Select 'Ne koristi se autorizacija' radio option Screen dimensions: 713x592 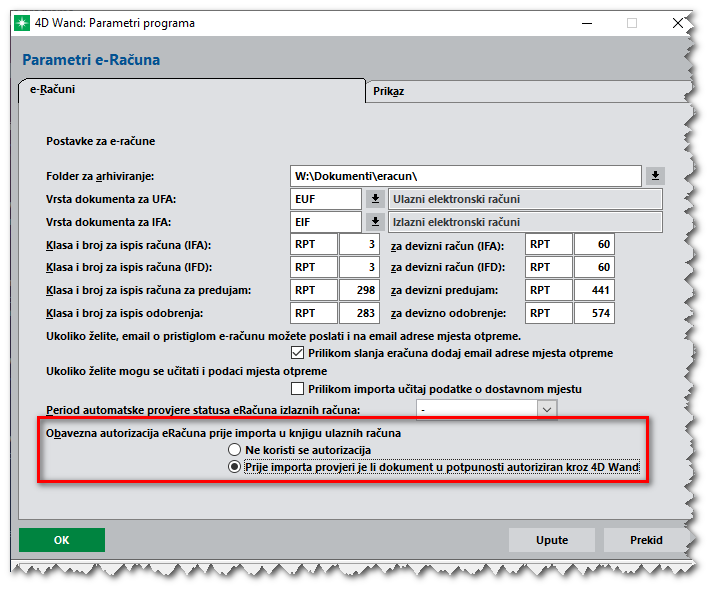pos(235,451)
